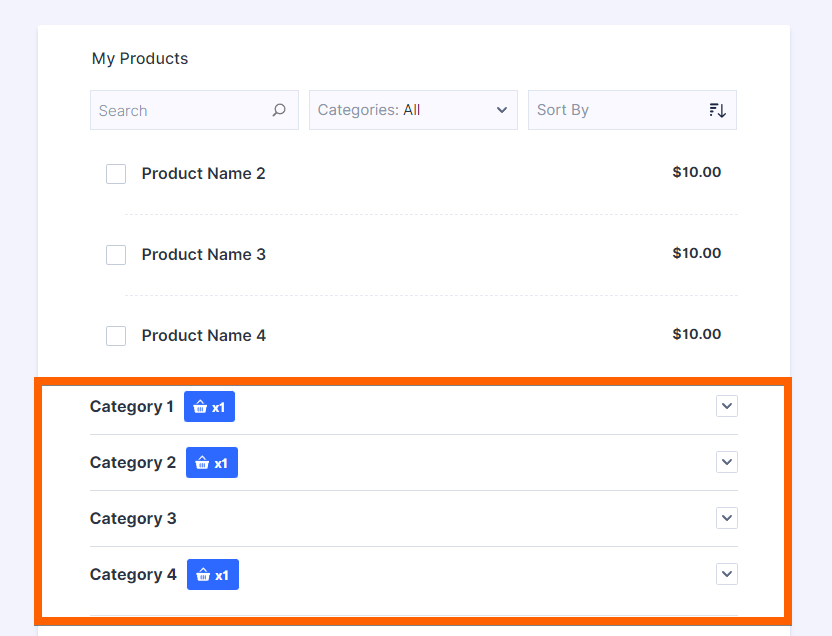Select Product Name 3 title
This screenshot has height=636, width=832.
[203, 255]
